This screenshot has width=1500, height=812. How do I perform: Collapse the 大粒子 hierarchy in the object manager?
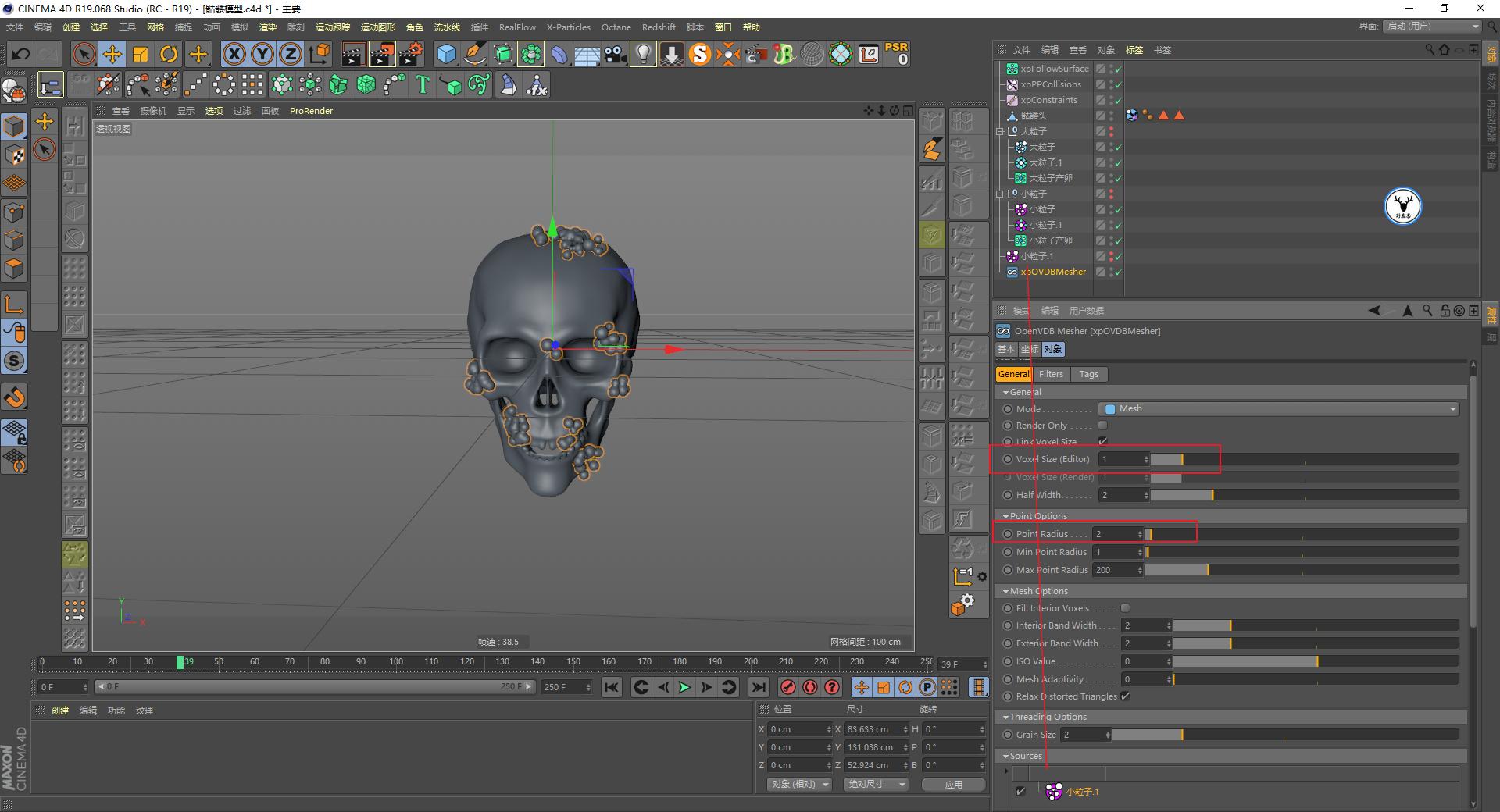pyautogui.click(x=1002, y=131)
